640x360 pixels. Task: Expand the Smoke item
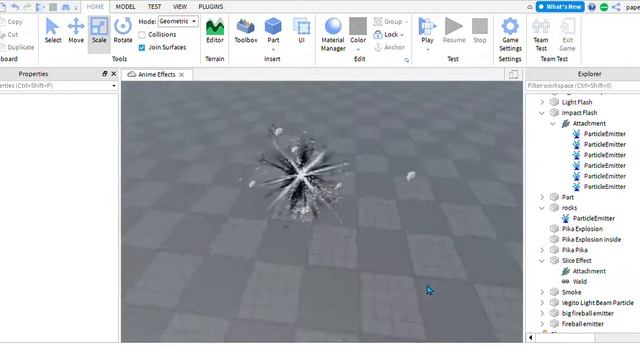542,292
